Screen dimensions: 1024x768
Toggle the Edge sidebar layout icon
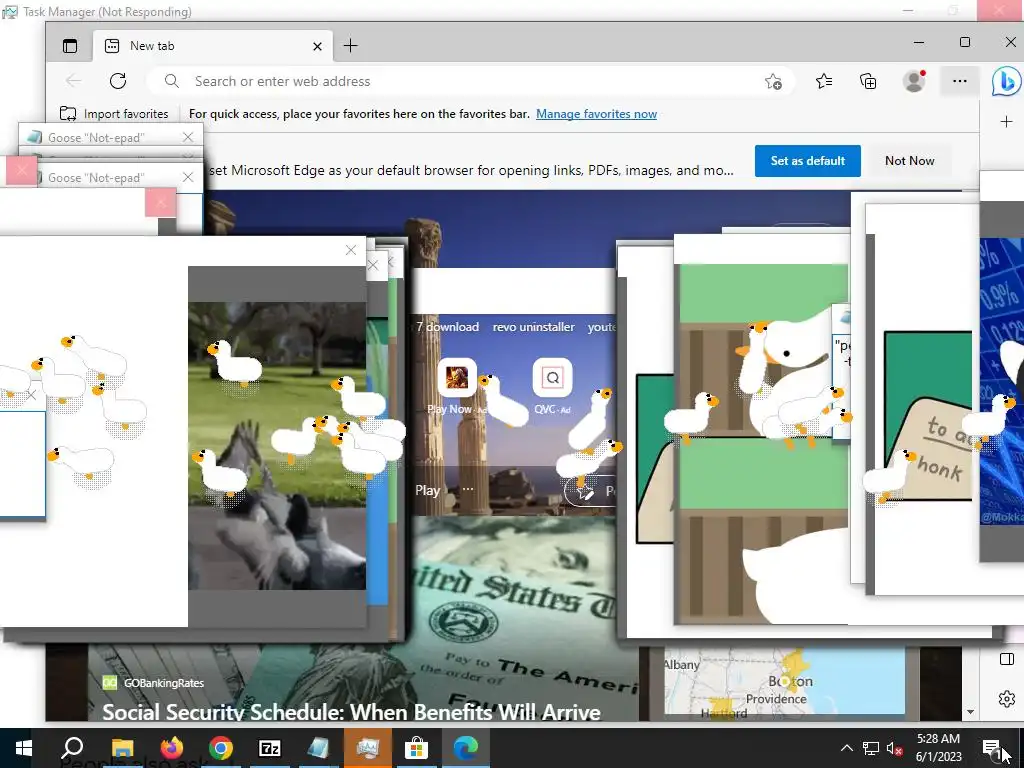pyautogui.click(x=1006, y=658)
